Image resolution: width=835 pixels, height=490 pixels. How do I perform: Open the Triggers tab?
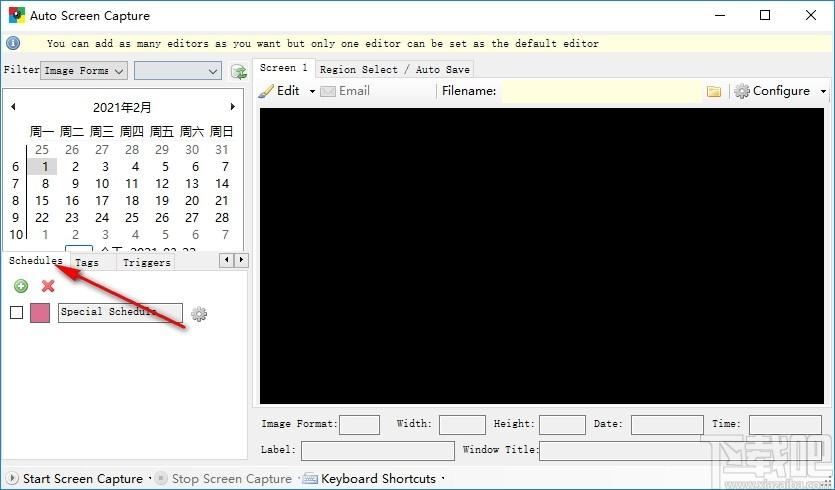[x=146, y=262]
